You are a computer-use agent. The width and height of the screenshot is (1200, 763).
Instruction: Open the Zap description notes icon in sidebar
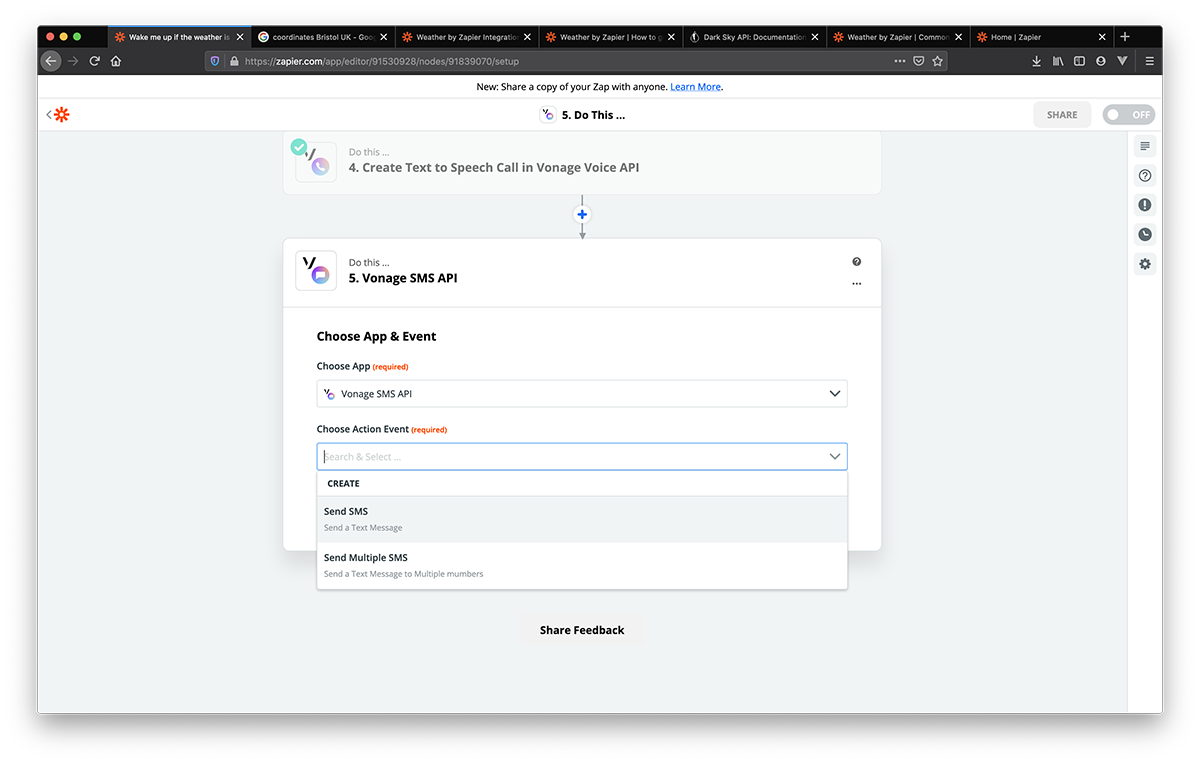click(x=1145, y=146)
